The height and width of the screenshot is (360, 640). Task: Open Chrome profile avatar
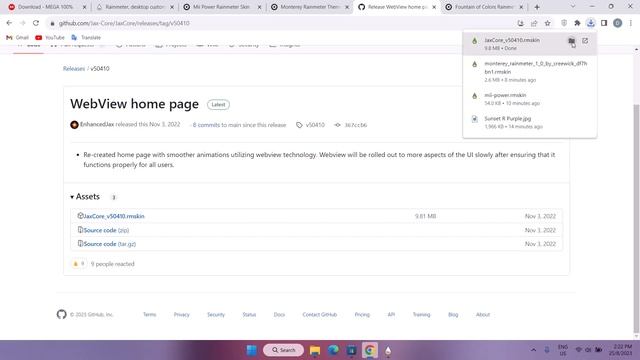tap(618, 23)
